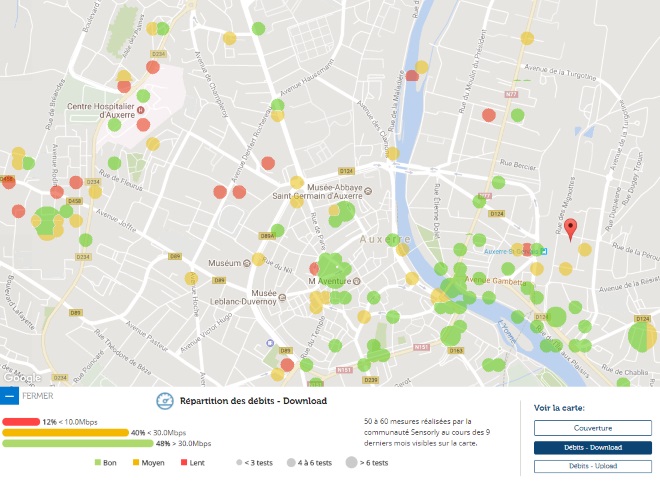Select the Musée Leblanc-Duvernoy map icon
This screenshot has height=487, width=660.
(x=250, y=281)
